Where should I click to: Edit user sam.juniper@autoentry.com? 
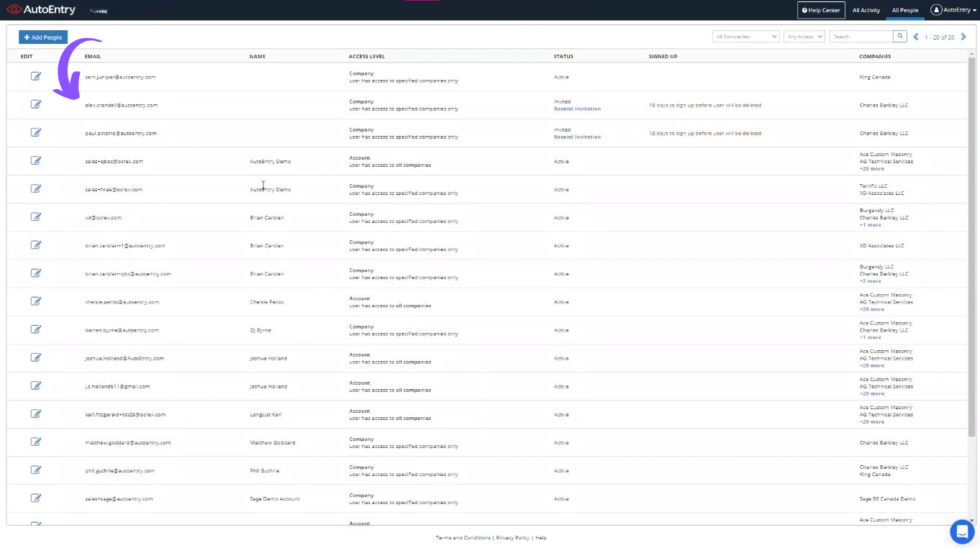pyautogui.click(x=36, y=76)
